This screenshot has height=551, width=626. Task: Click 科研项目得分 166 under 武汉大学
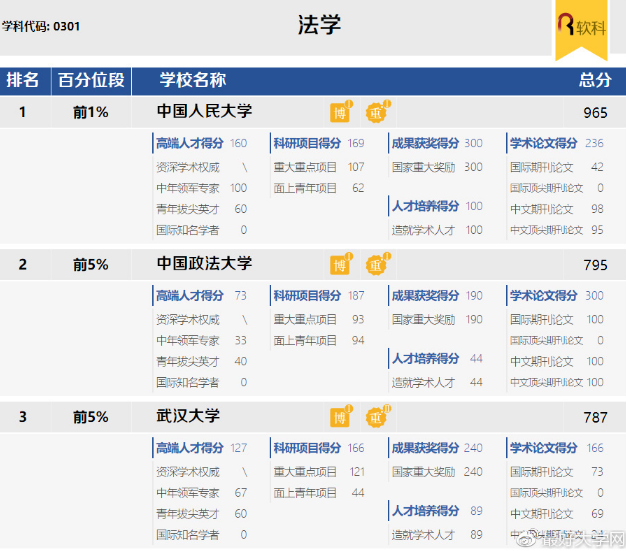click(x=319, y=448)
